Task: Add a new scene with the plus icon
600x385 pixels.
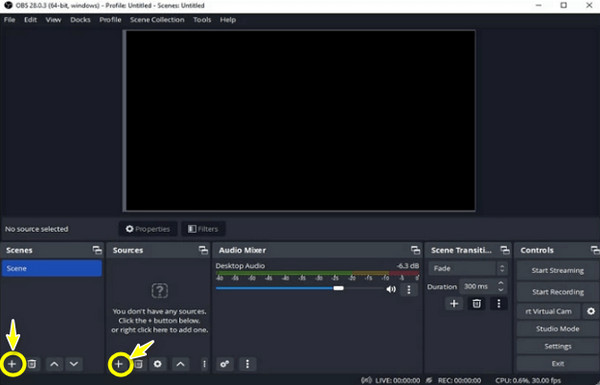Action: [x=12, y=364]
